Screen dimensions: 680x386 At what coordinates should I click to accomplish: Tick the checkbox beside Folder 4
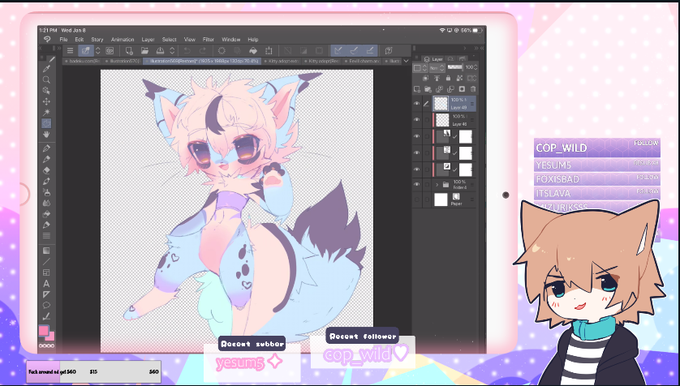click(x=427, y=184)
